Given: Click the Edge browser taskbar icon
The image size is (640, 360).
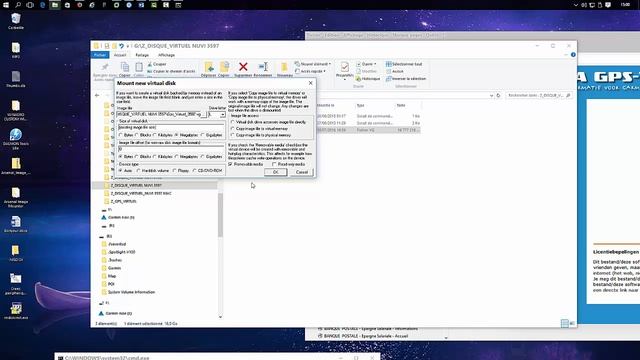Looking at the screenshot, I should (42, 5).
